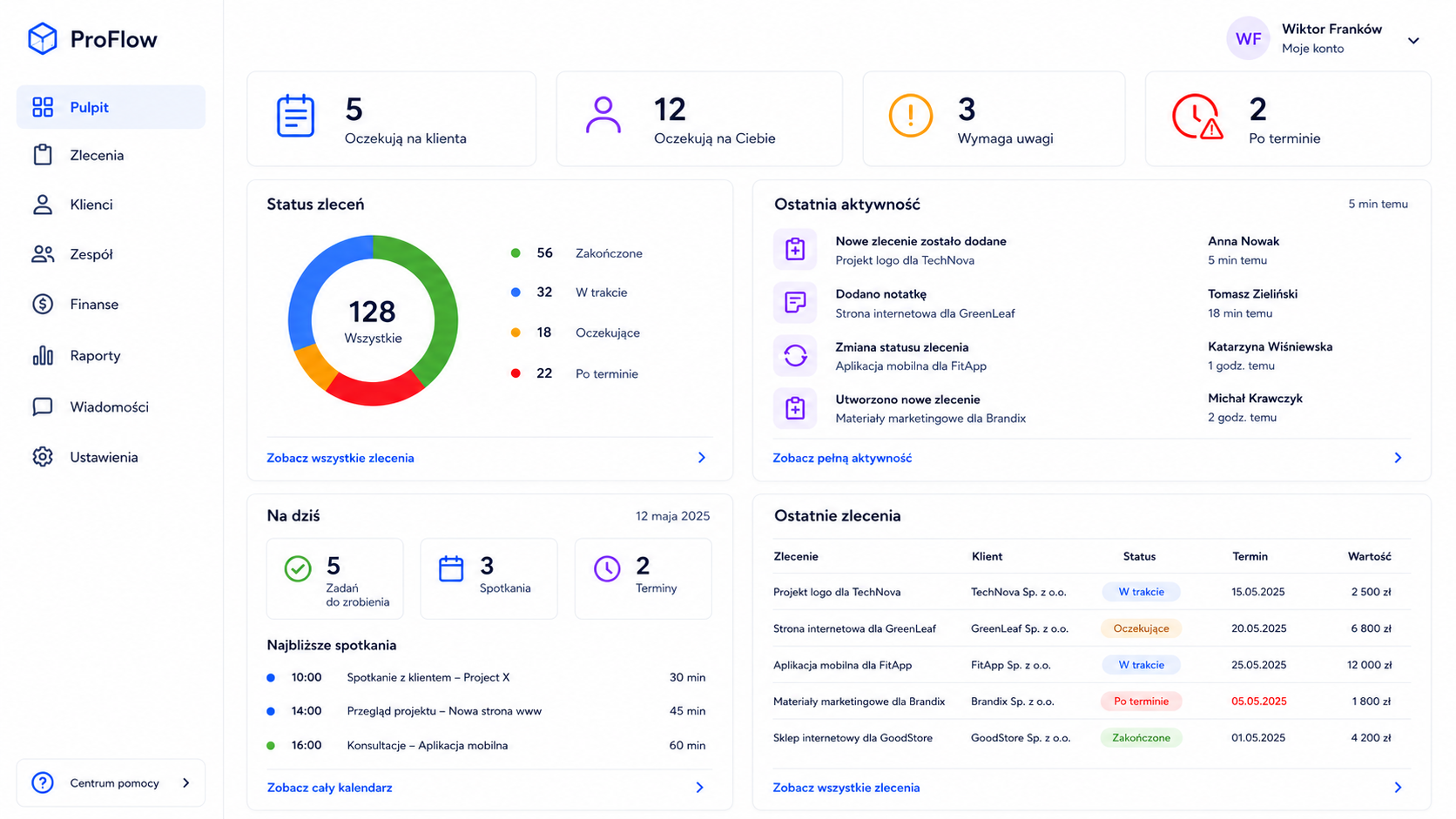Open the Centrum pomocy button
This screenshot has height=819, width=1456.
[x=111, y=782]
